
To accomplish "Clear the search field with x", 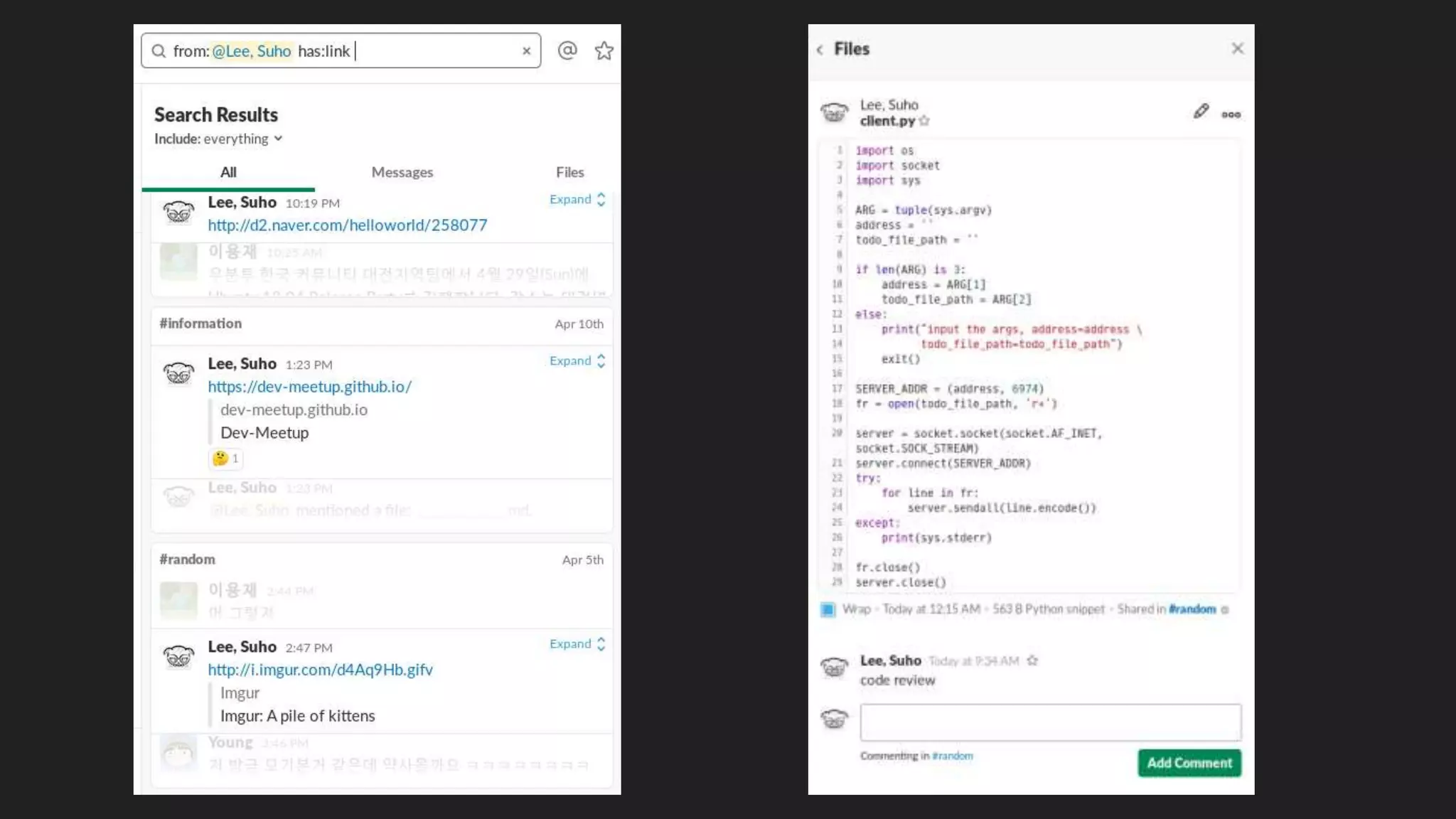I will coord(526,51).
